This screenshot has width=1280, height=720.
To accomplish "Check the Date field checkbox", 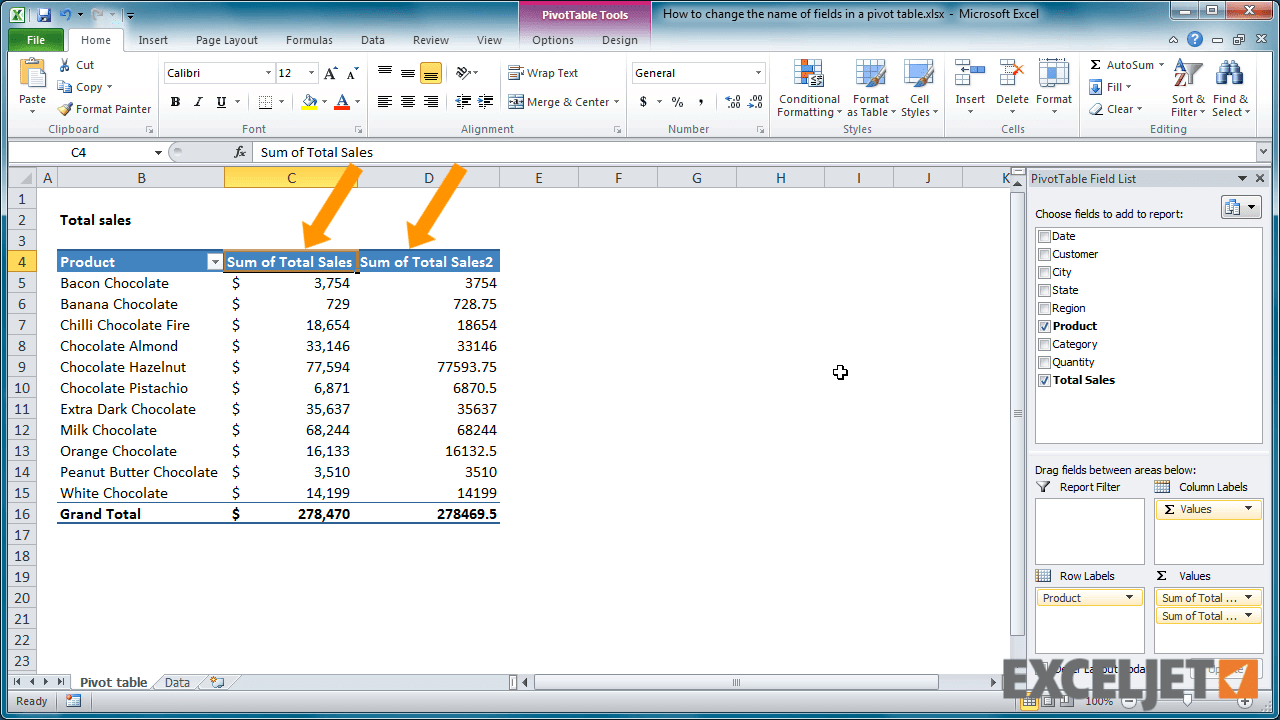I will coord(1044,236).
